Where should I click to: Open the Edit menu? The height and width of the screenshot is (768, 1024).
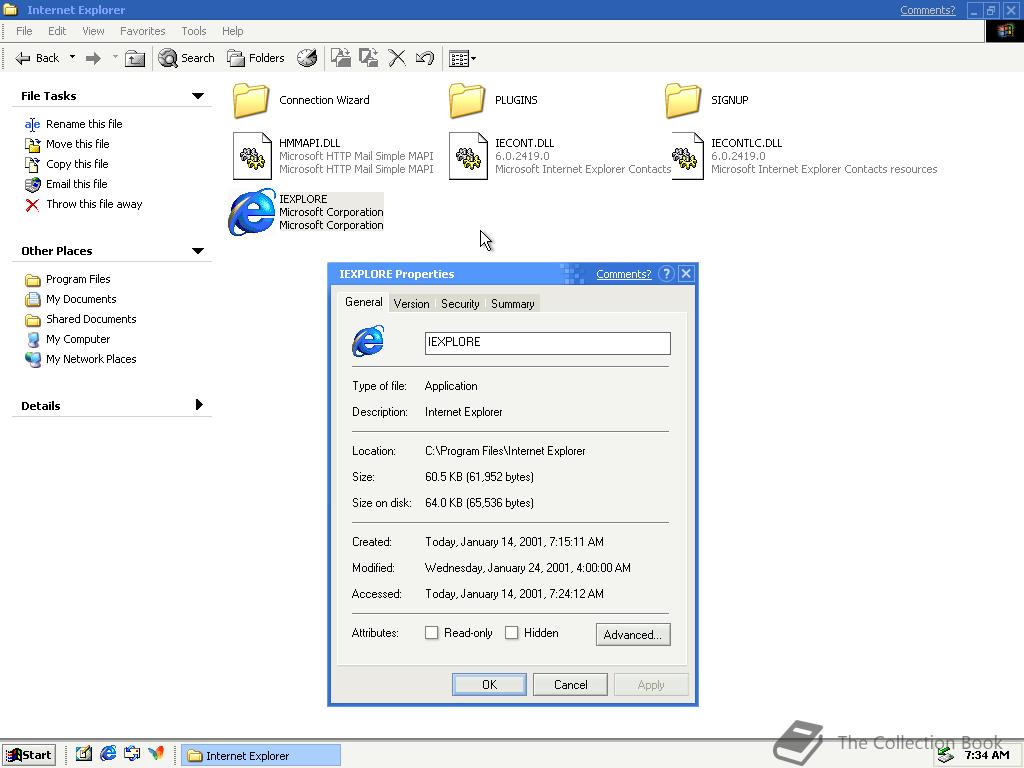[57, 31]
